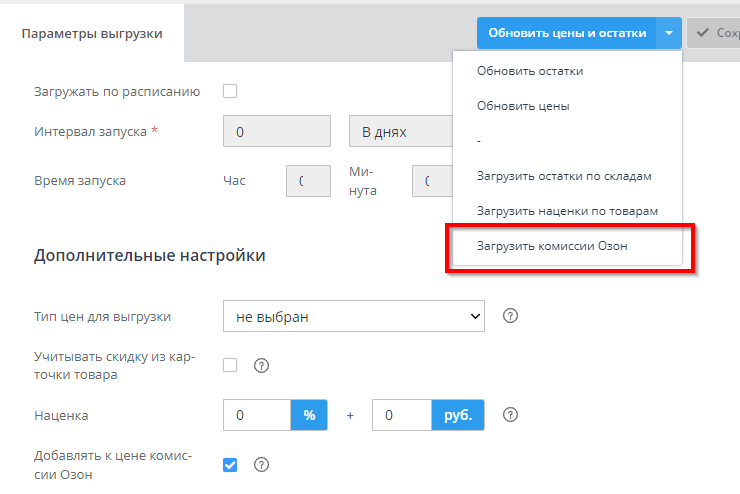Choose 'Загрузить наценки по товарам' option
Viewport: 740px width, 494px height.
click(x=567, y=211)
